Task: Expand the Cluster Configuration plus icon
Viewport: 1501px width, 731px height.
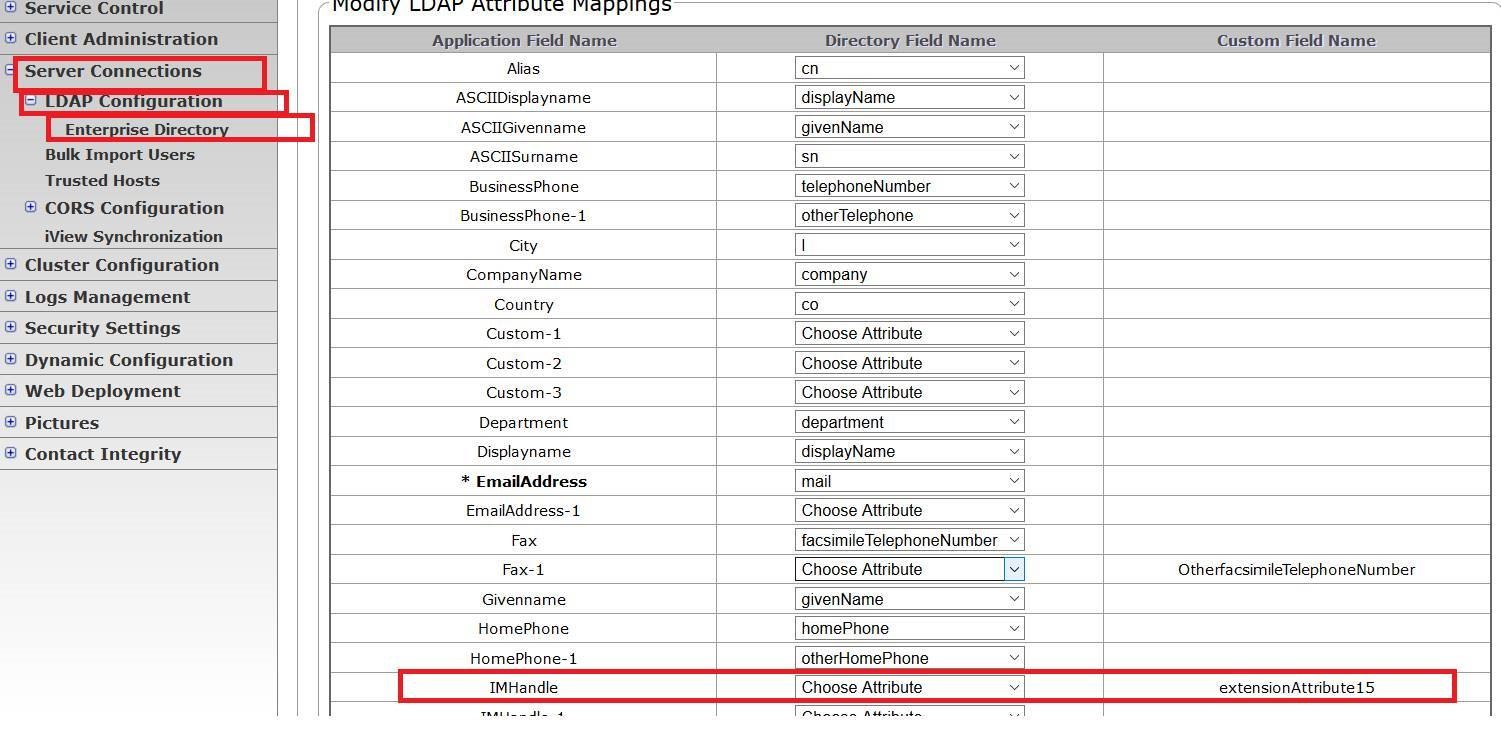Action: [x=10, y=264]
